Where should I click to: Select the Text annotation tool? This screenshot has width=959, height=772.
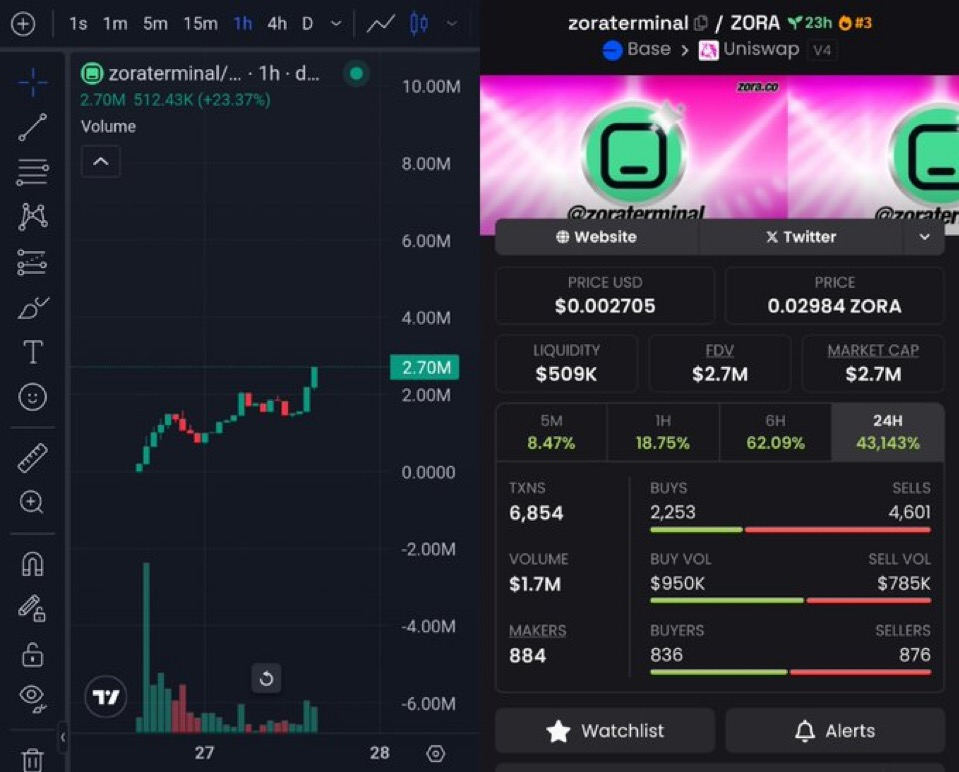tap(32, 352)
